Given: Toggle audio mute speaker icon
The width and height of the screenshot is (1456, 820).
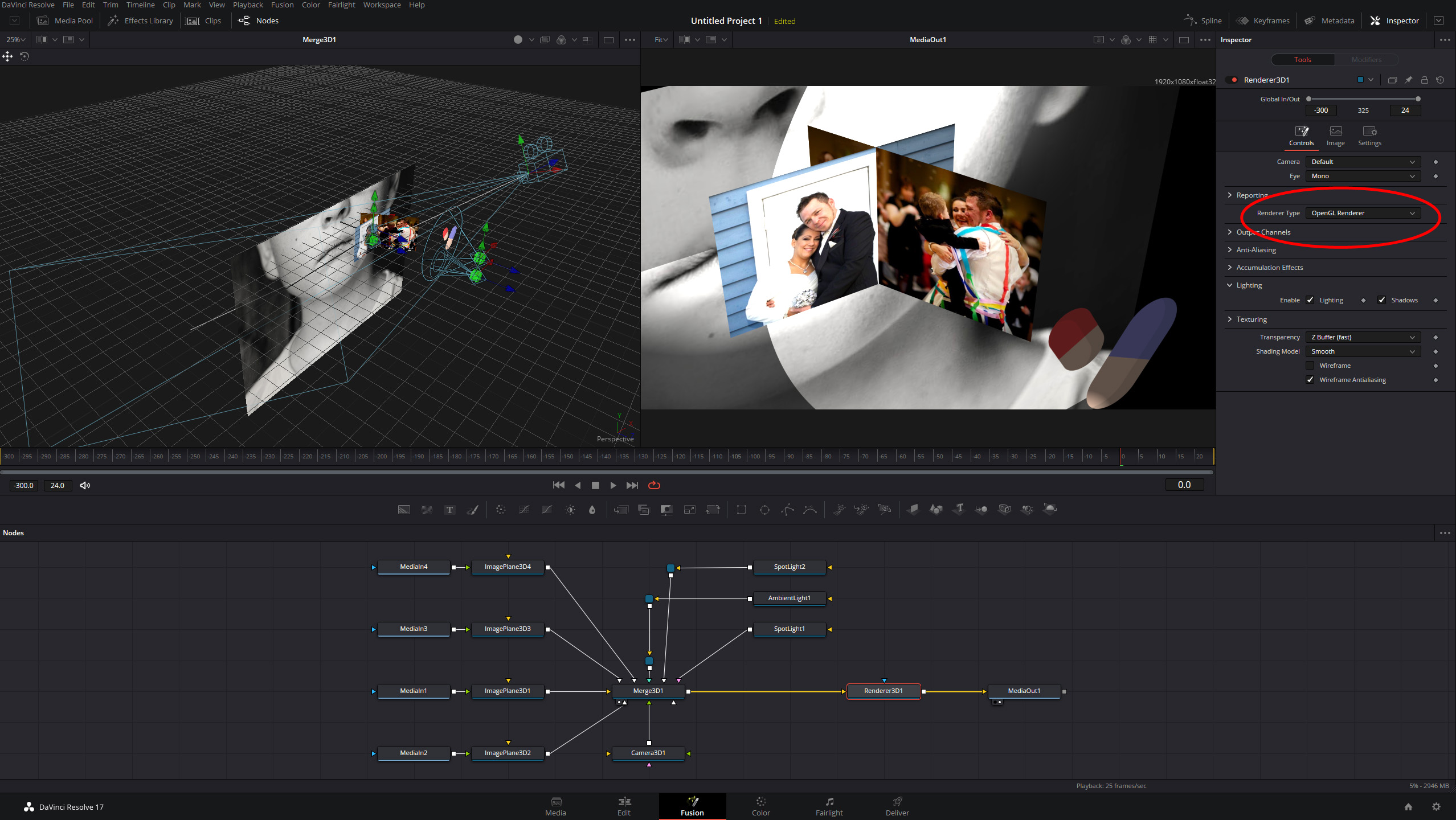Looking at the screenshot, I should (x=85, y=485).
